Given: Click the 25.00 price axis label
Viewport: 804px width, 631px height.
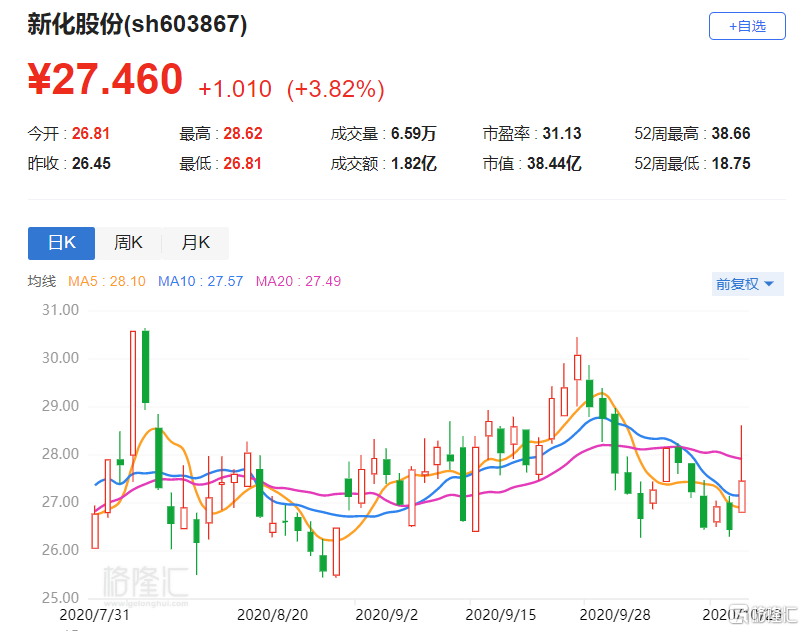Looking at the screenshot, I should 61,598.
